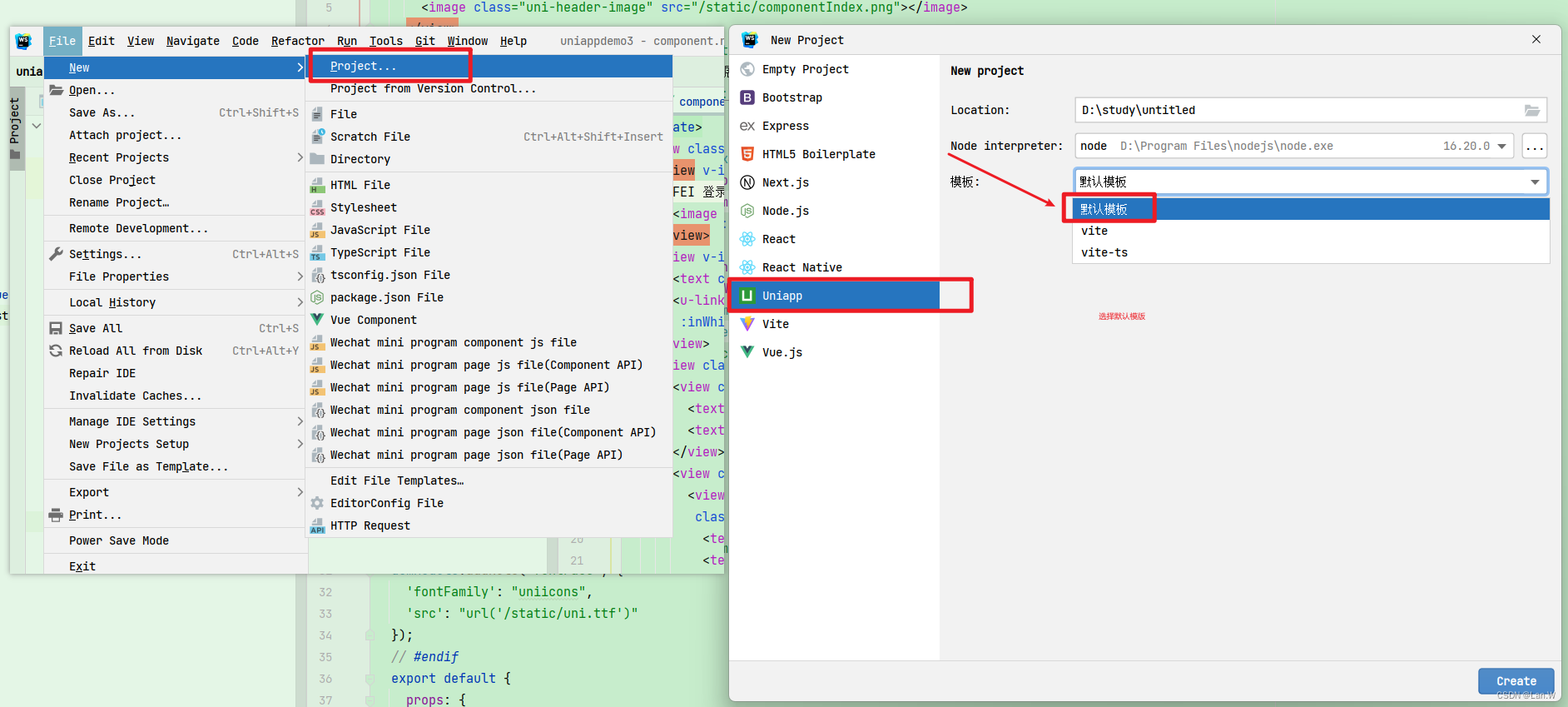
Task: Select Invalidate Caches... menu entry
Action: pos(176,396)
